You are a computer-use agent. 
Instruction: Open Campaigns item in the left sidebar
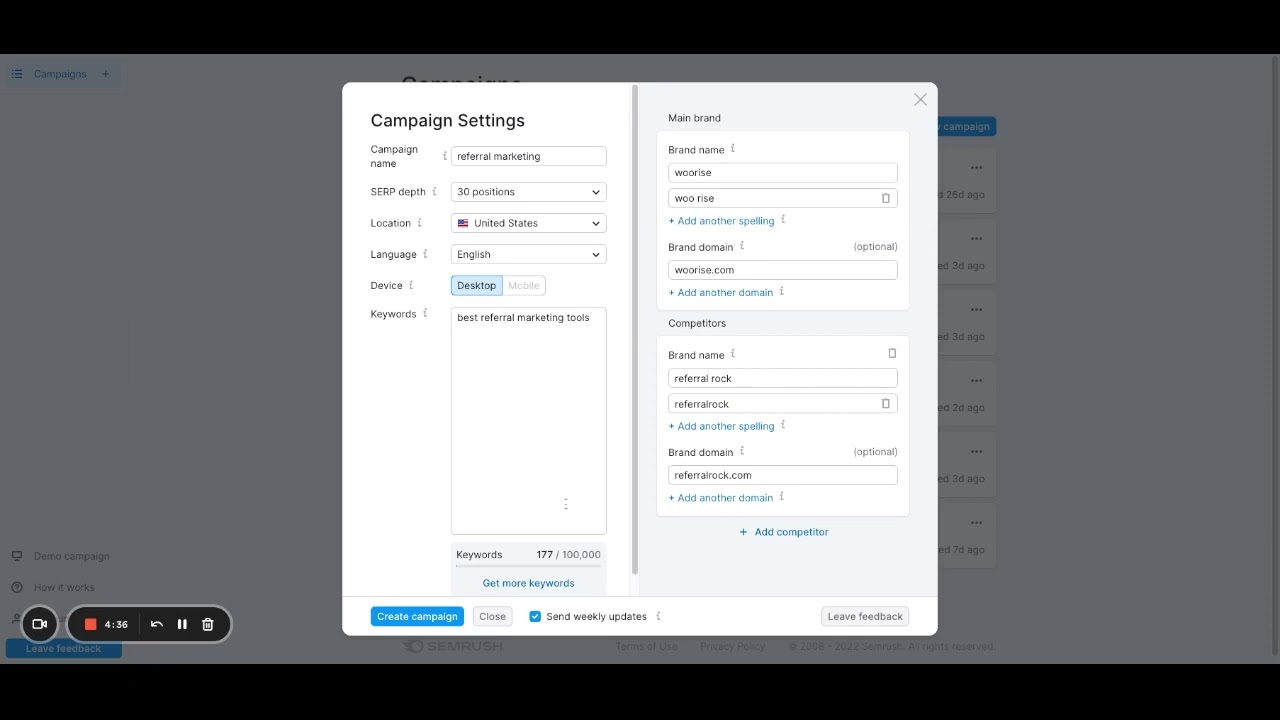tap(60, 74)
